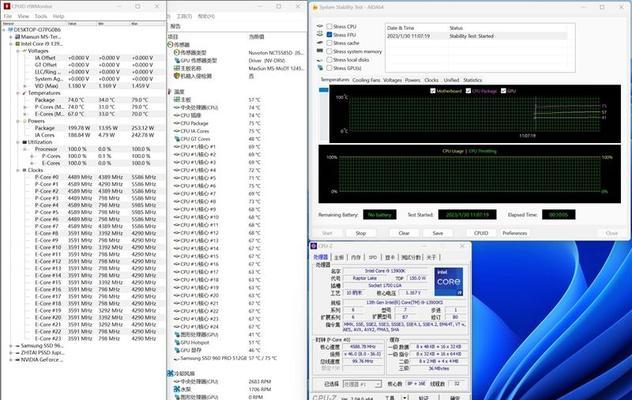632x400 pixels.
Task: Collapse the Voltages node in HWMonitor
Action: 18,51
